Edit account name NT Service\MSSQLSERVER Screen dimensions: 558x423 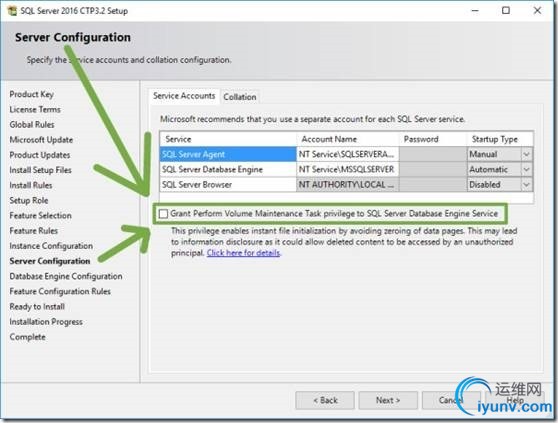tap(347, 170)
